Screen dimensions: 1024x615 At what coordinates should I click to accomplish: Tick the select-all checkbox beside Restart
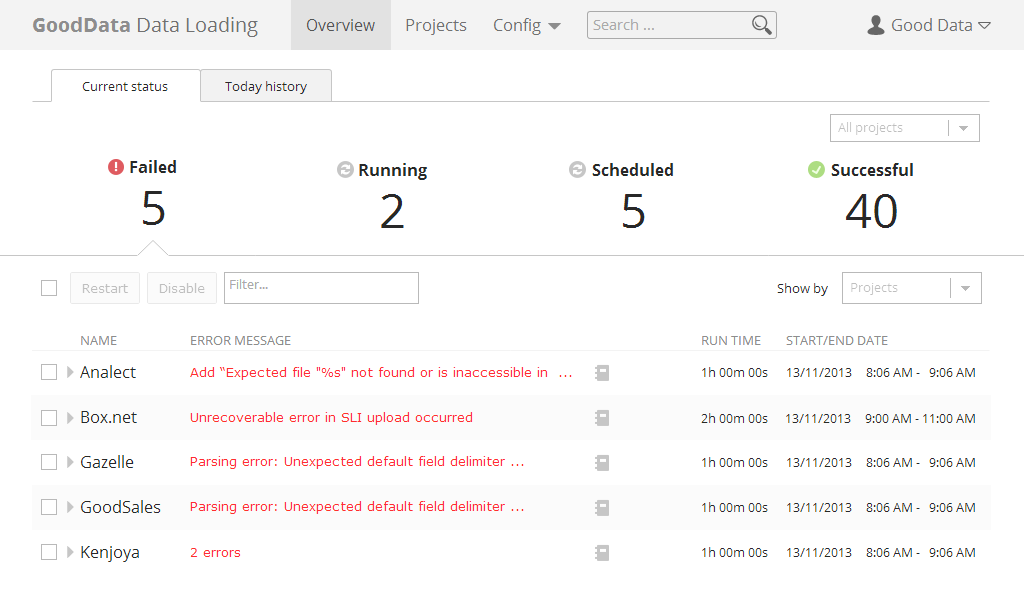[49, 288]
